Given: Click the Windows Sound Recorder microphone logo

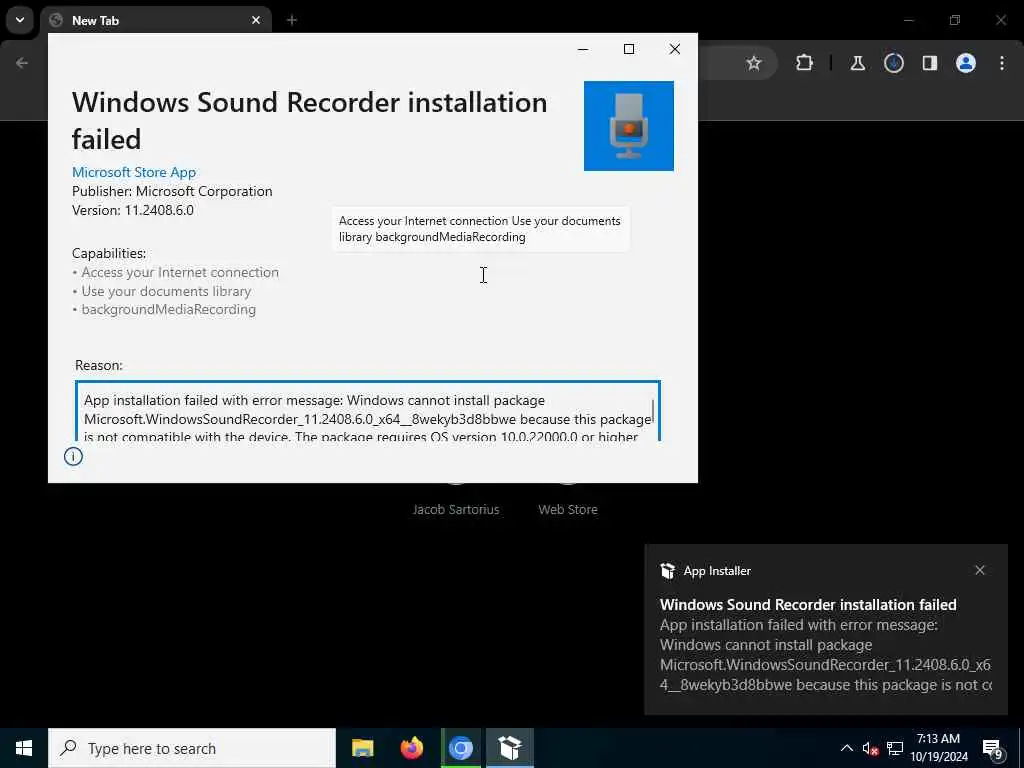Looking at the screenshot, I should 628,126.
